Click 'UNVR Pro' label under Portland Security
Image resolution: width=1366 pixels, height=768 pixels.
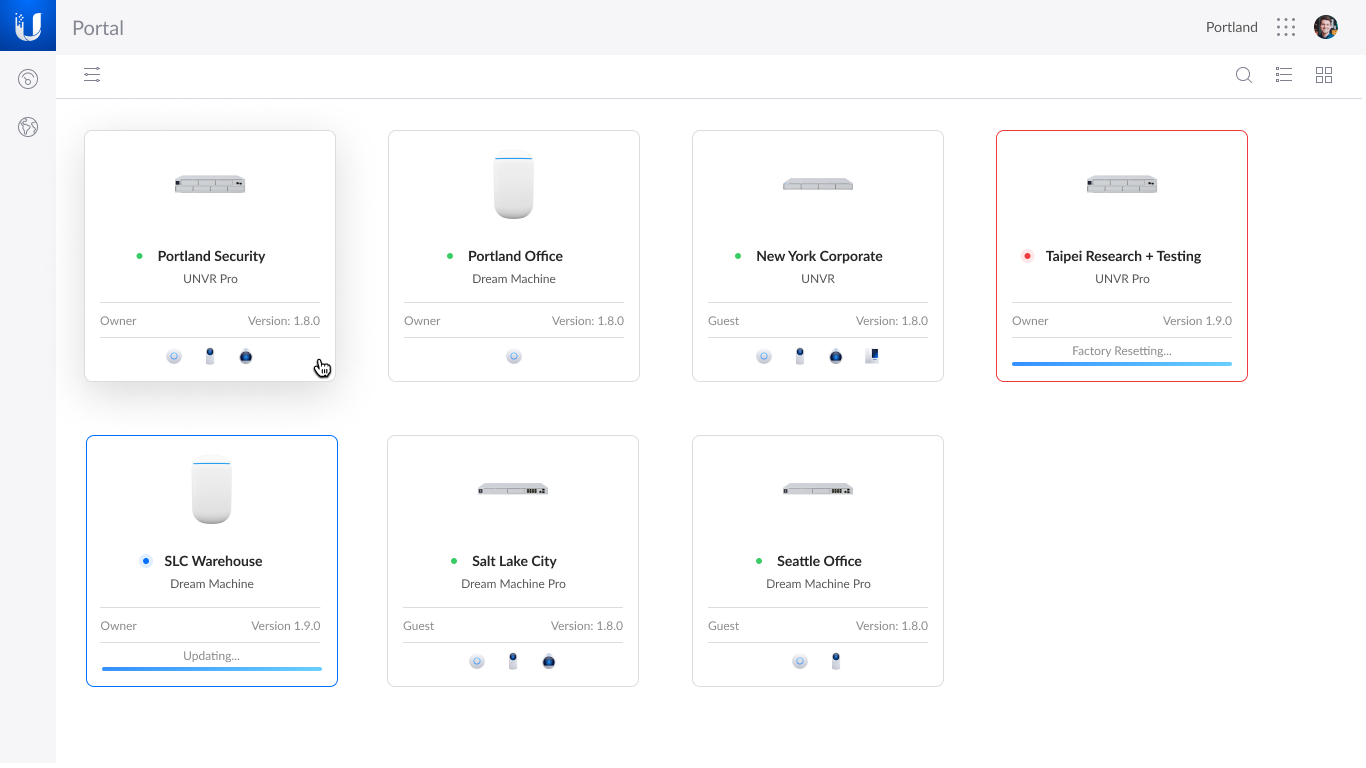click(x=210, y=279)
